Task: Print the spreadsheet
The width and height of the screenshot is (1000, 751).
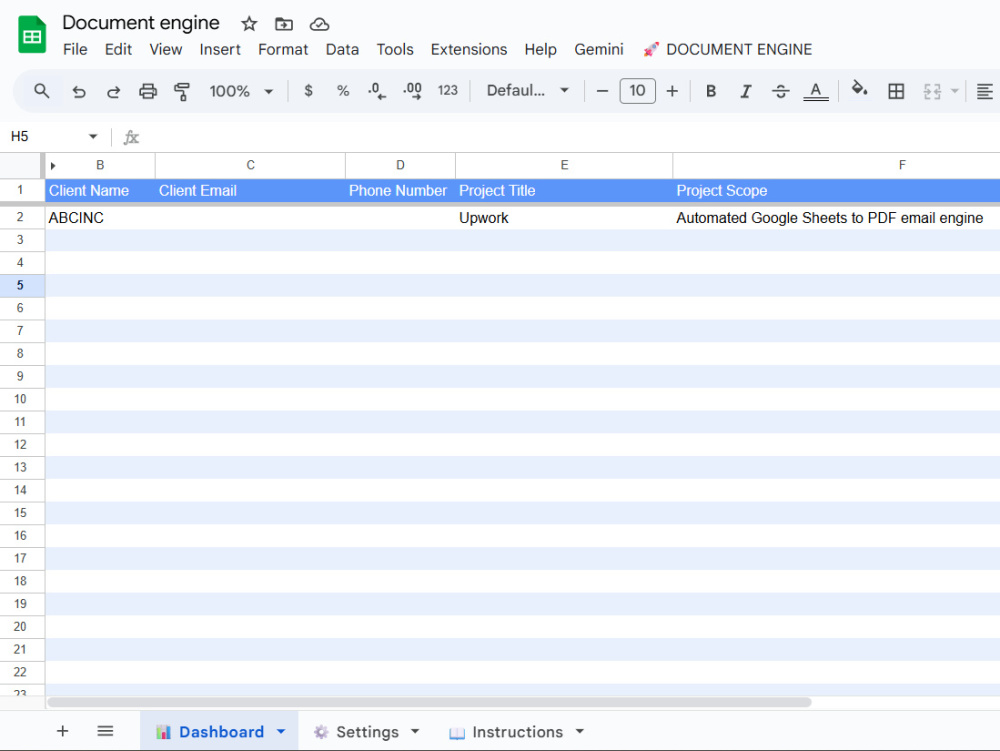Action: pos(148,91)
